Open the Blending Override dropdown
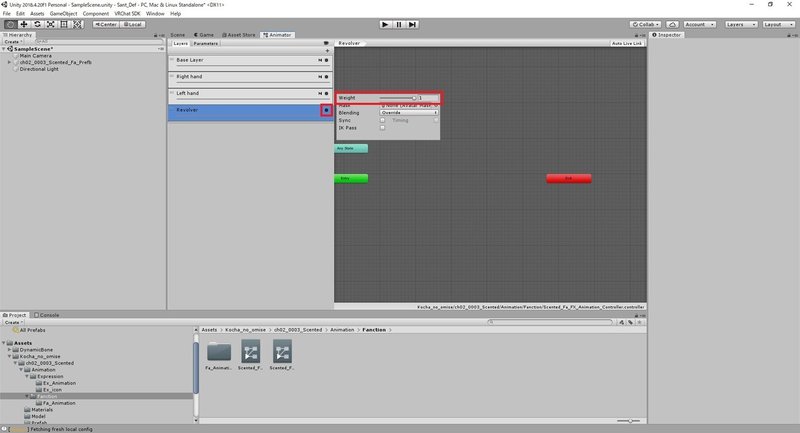Screen dimensions: 800x433 point(409,113)
